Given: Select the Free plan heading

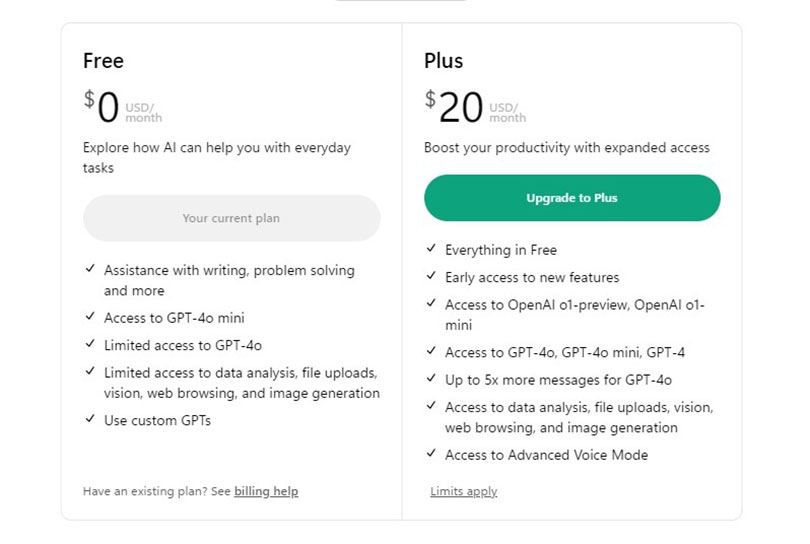Looking at the screenshot, I should 103,61.
